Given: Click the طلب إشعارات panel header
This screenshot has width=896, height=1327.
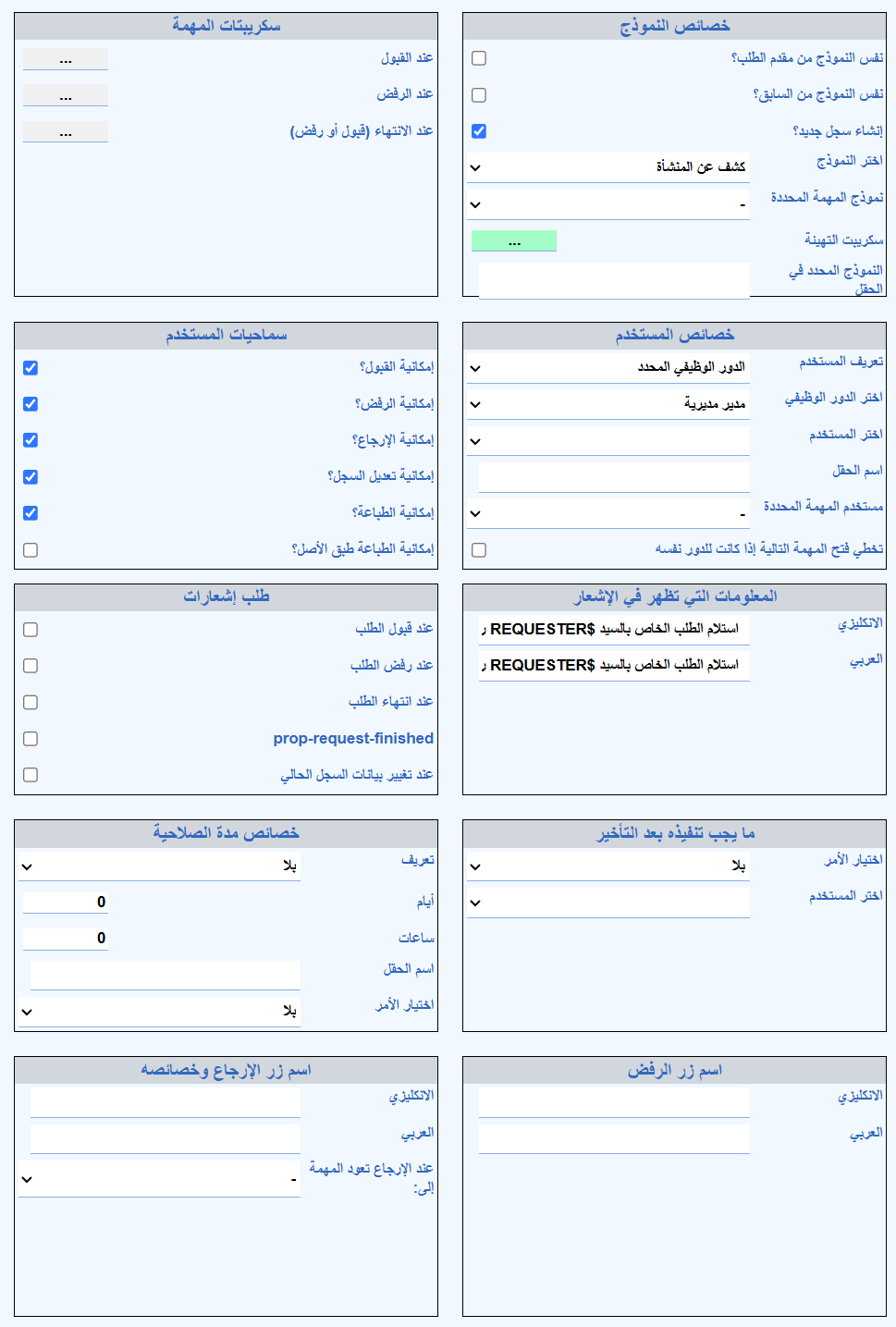Looking at the screenshot, I should point(226,597).
